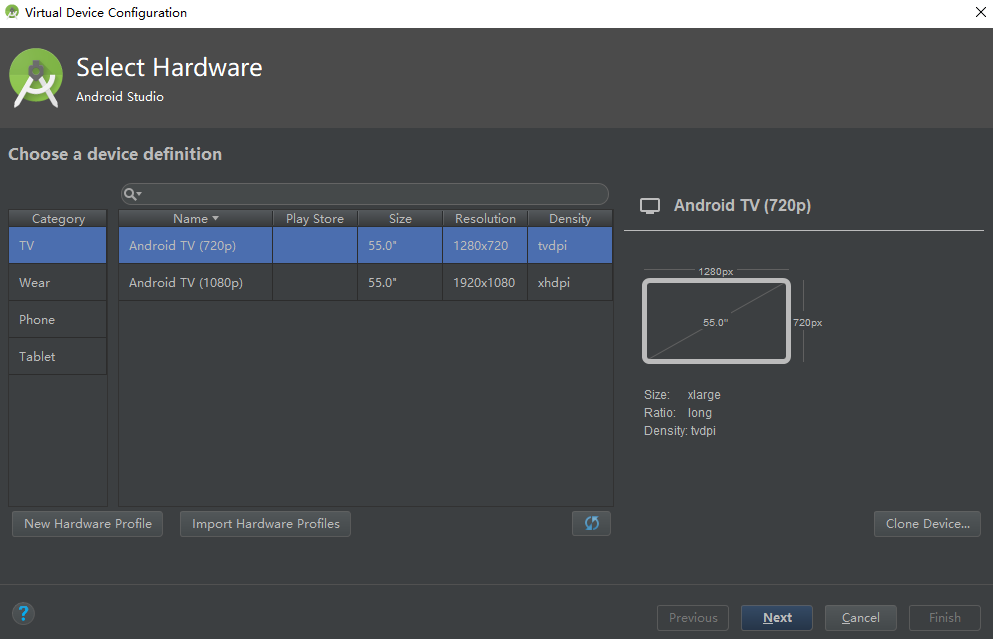Viewport: 993px width, 639px height.
Task: Close the Virtual Device Configuration window
Action: [x=980, y=12]
